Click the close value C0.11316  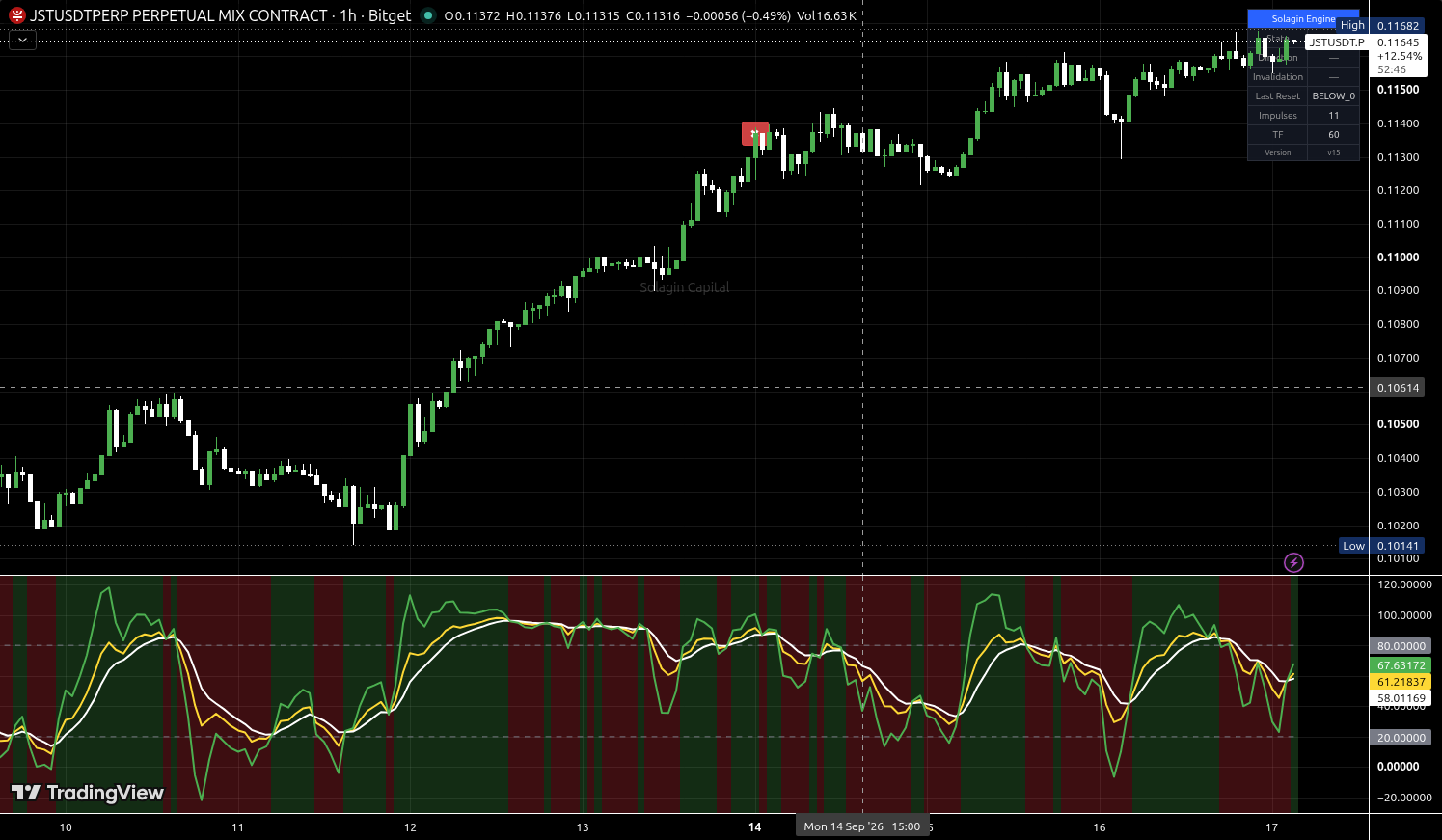pos(653,15)
